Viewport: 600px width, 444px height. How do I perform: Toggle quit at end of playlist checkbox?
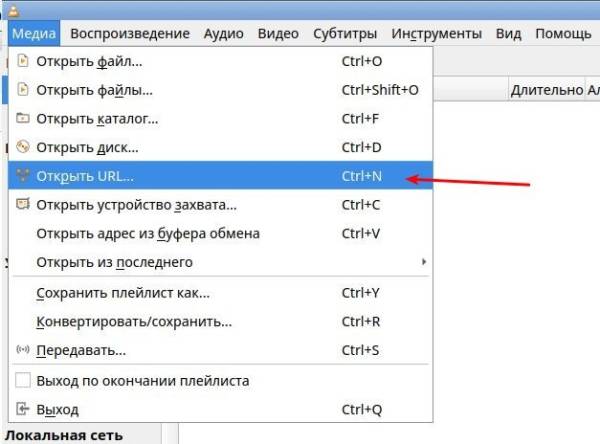click(x=23, y=381)
